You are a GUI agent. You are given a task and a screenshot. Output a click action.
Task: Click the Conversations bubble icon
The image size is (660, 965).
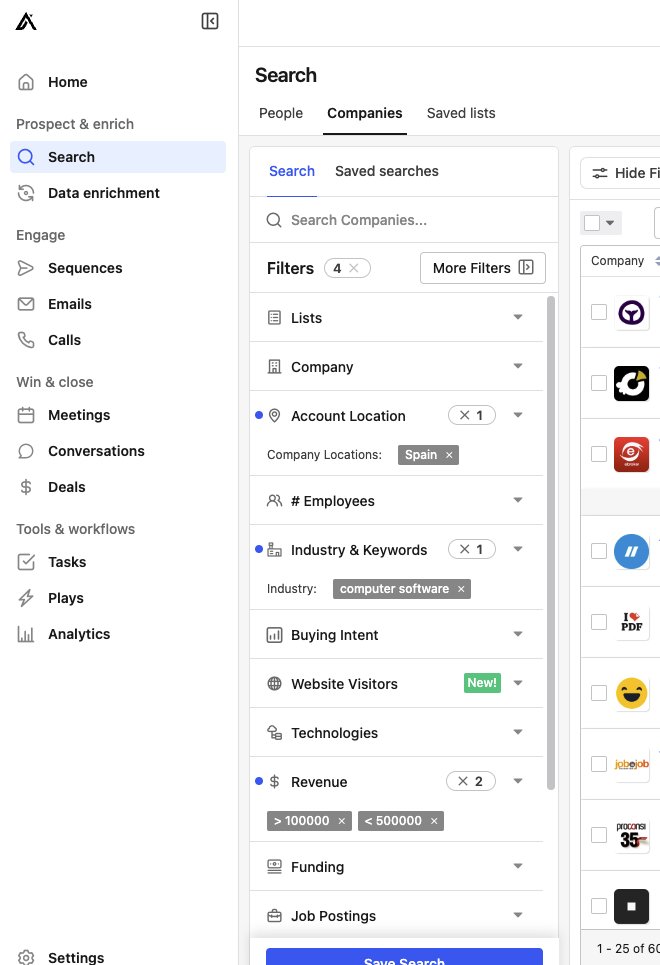coord(26,451)
